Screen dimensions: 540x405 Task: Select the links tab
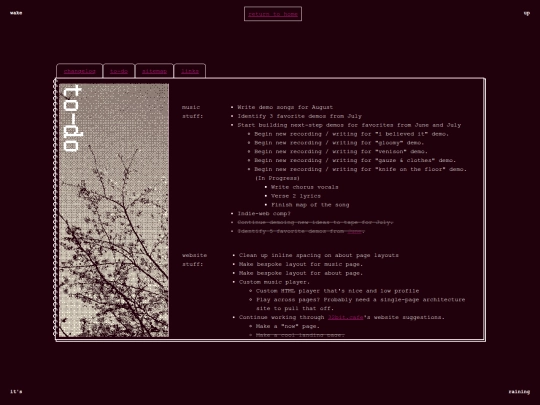(x=190, y=71)
